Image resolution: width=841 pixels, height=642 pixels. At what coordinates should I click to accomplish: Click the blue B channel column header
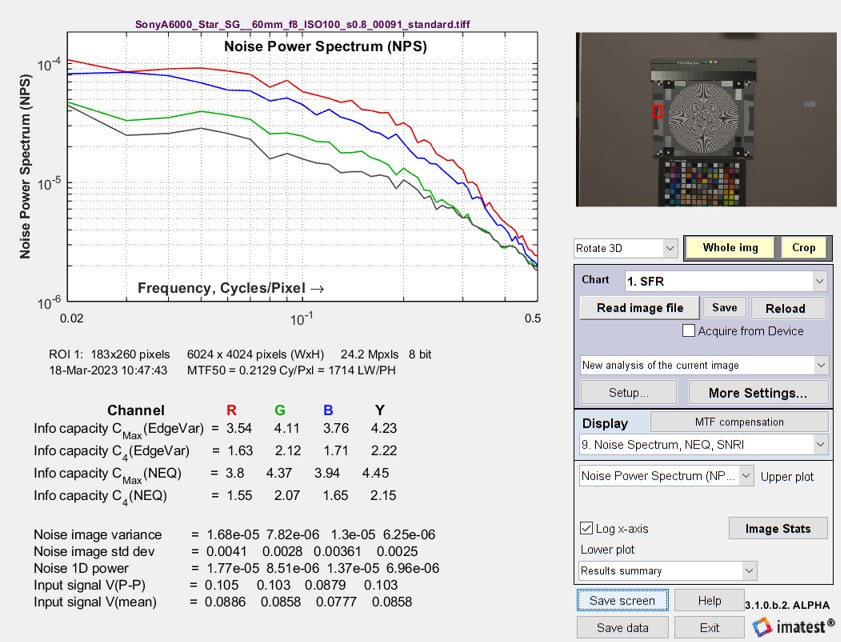click(328, 410)
